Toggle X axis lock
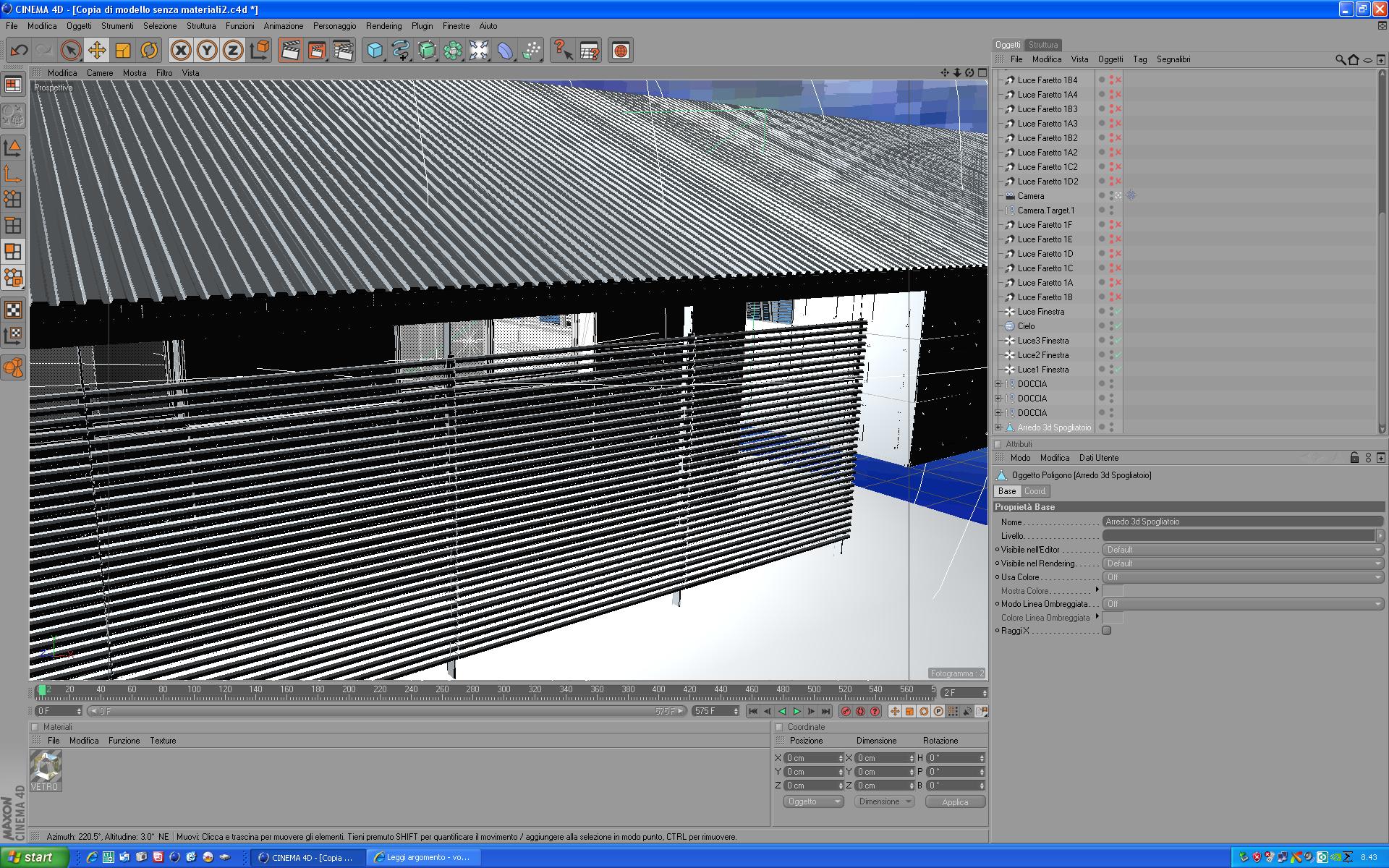 (181, 51)
